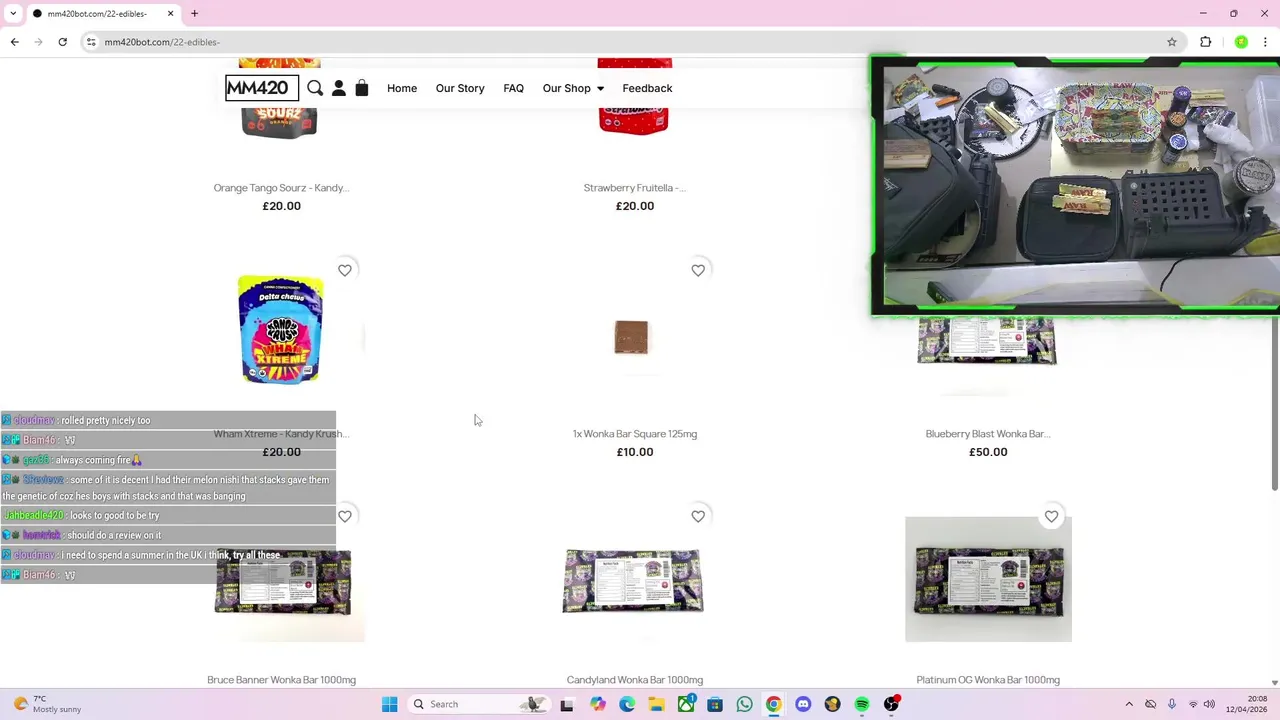Expand the Our Shop dropdown menu
This screenshot has width=1280, height=720.
[573, 88]
